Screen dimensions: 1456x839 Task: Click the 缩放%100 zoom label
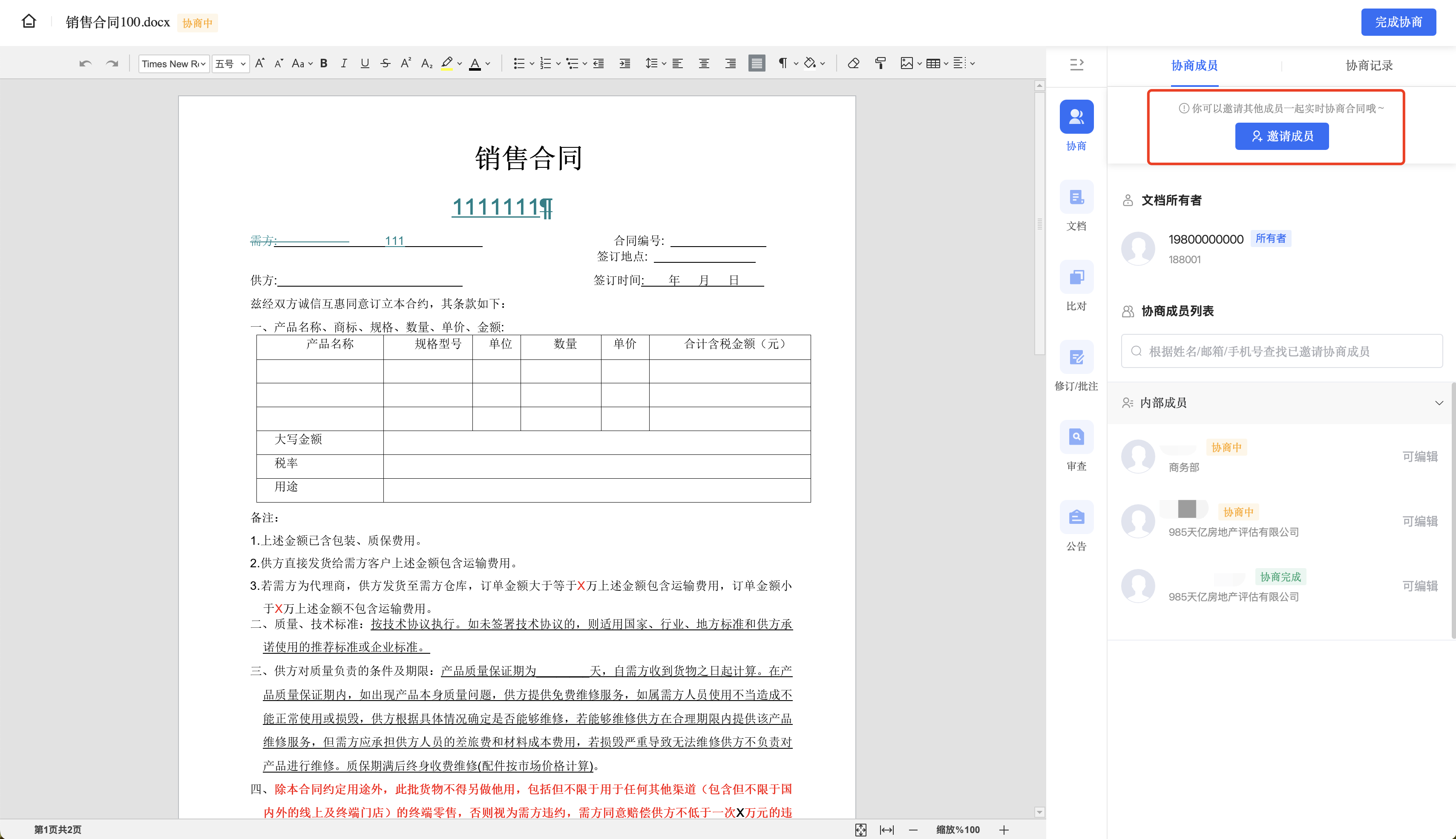coord(958,830)
